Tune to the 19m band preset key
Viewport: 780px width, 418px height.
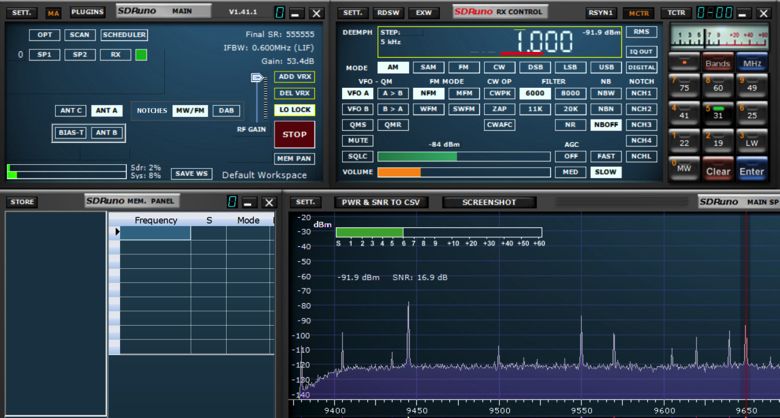click(718, 140)
